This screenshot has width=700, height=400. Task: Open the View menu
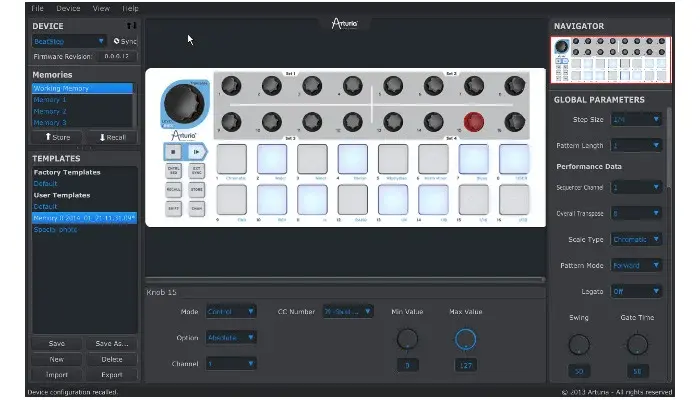(101, 8)
